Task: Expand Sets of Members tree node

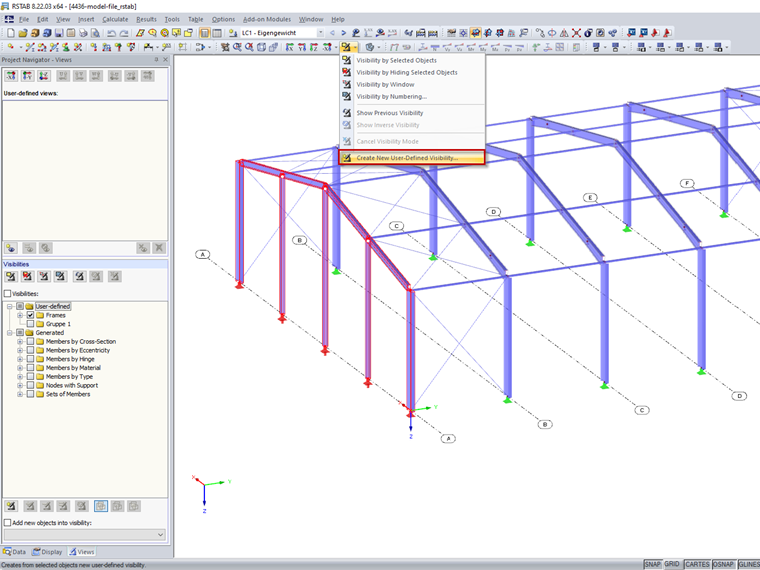Action: pyautogui.click(x=20, y=394)
